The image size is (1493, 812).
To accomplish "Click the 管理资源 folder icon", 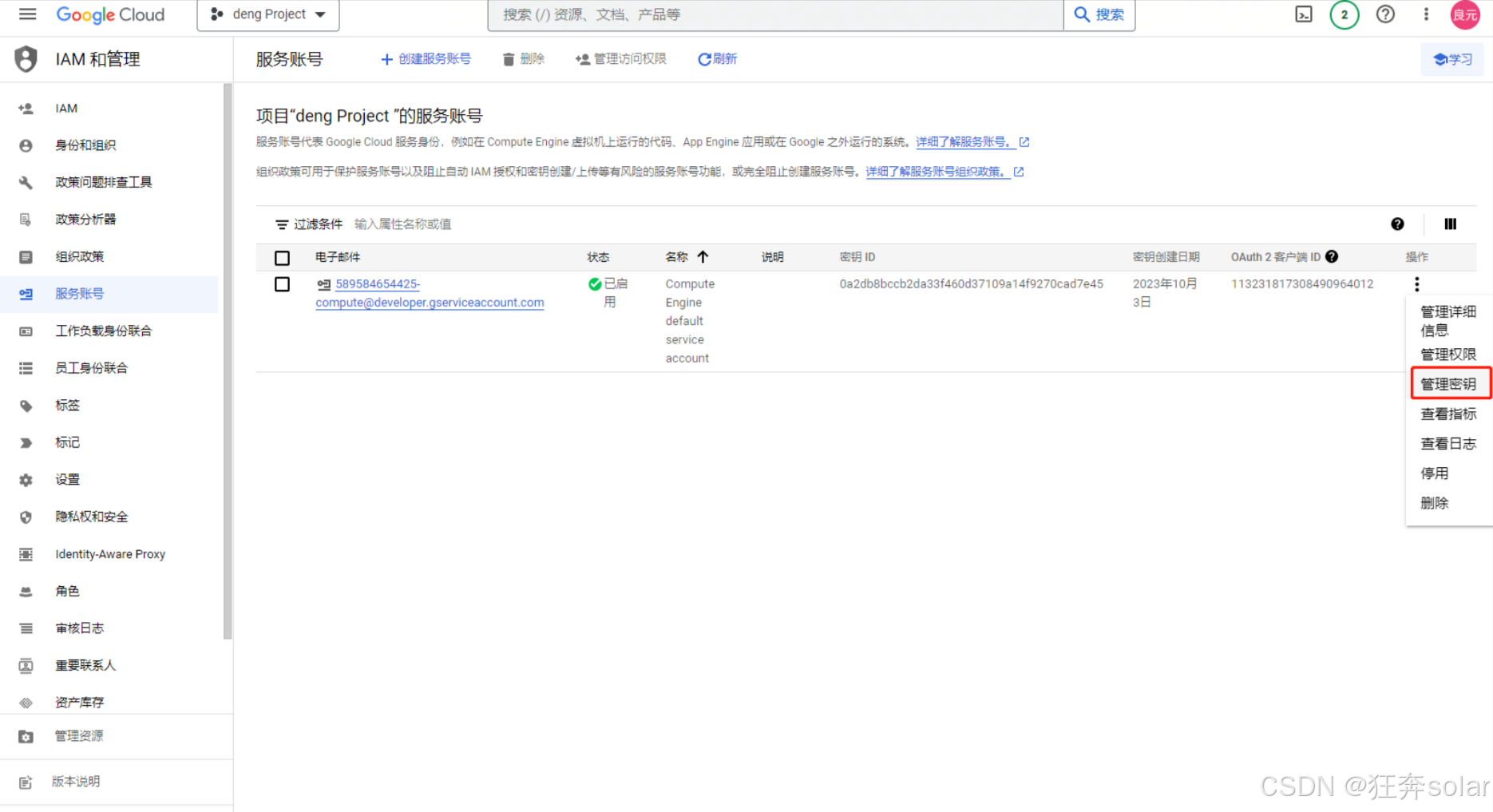I will 26,736.
